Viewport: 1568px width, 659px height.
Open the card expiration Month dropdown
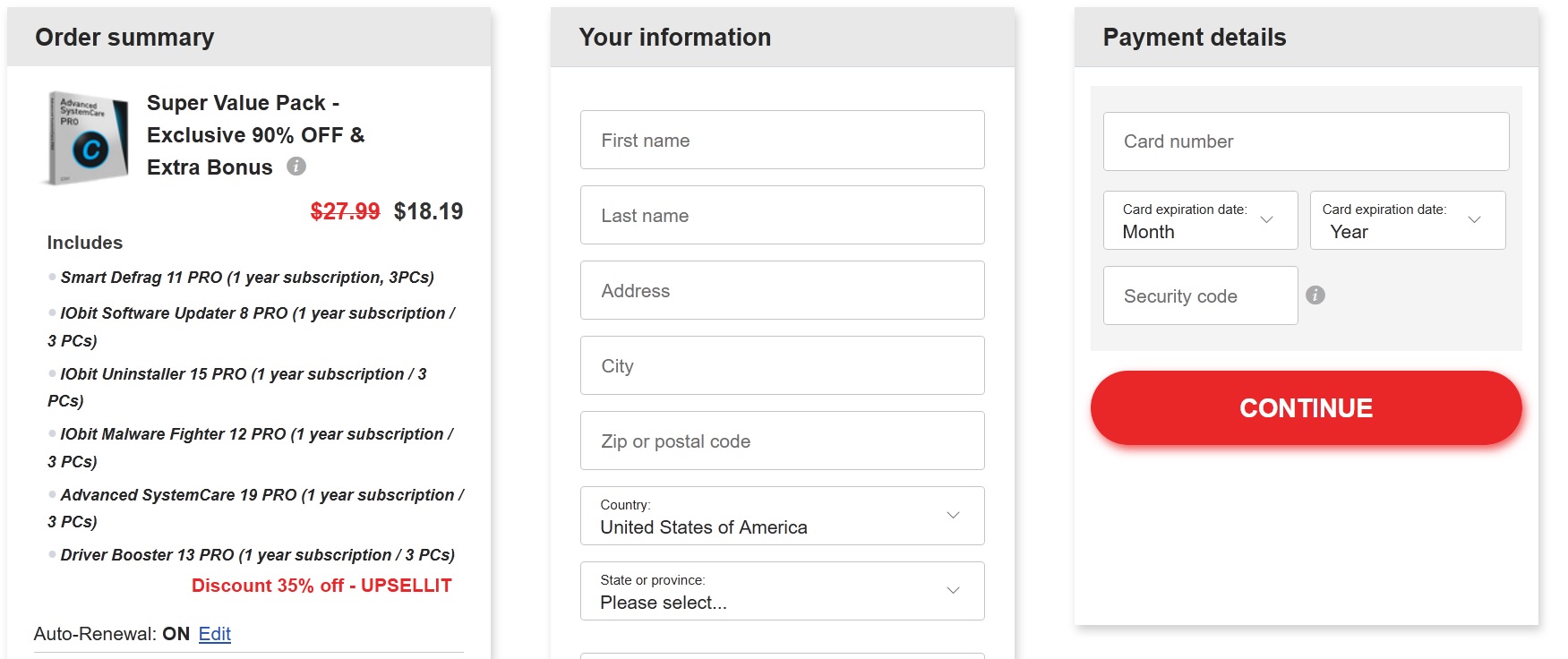pyautogui.click(x=1199, y=220)
